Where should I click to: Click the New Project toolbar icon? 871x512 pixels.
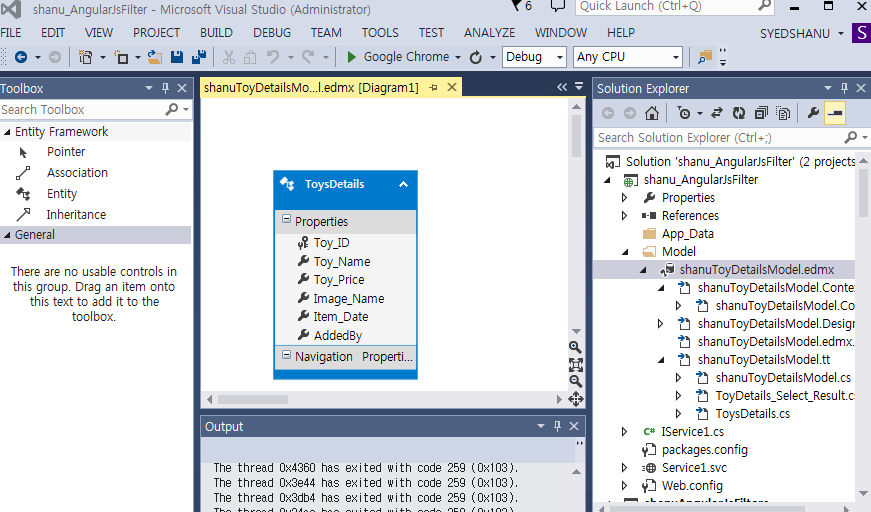85,57
